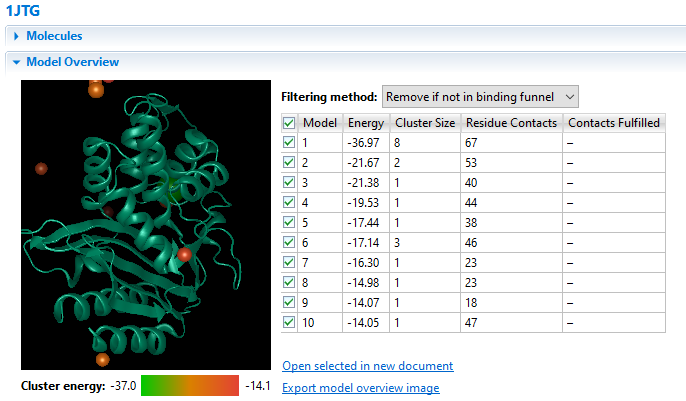Image resolution: width=686 pixels, height=401 pixels.
Task: Uncheck the checkbox for model 4
Action: [289, 202]
